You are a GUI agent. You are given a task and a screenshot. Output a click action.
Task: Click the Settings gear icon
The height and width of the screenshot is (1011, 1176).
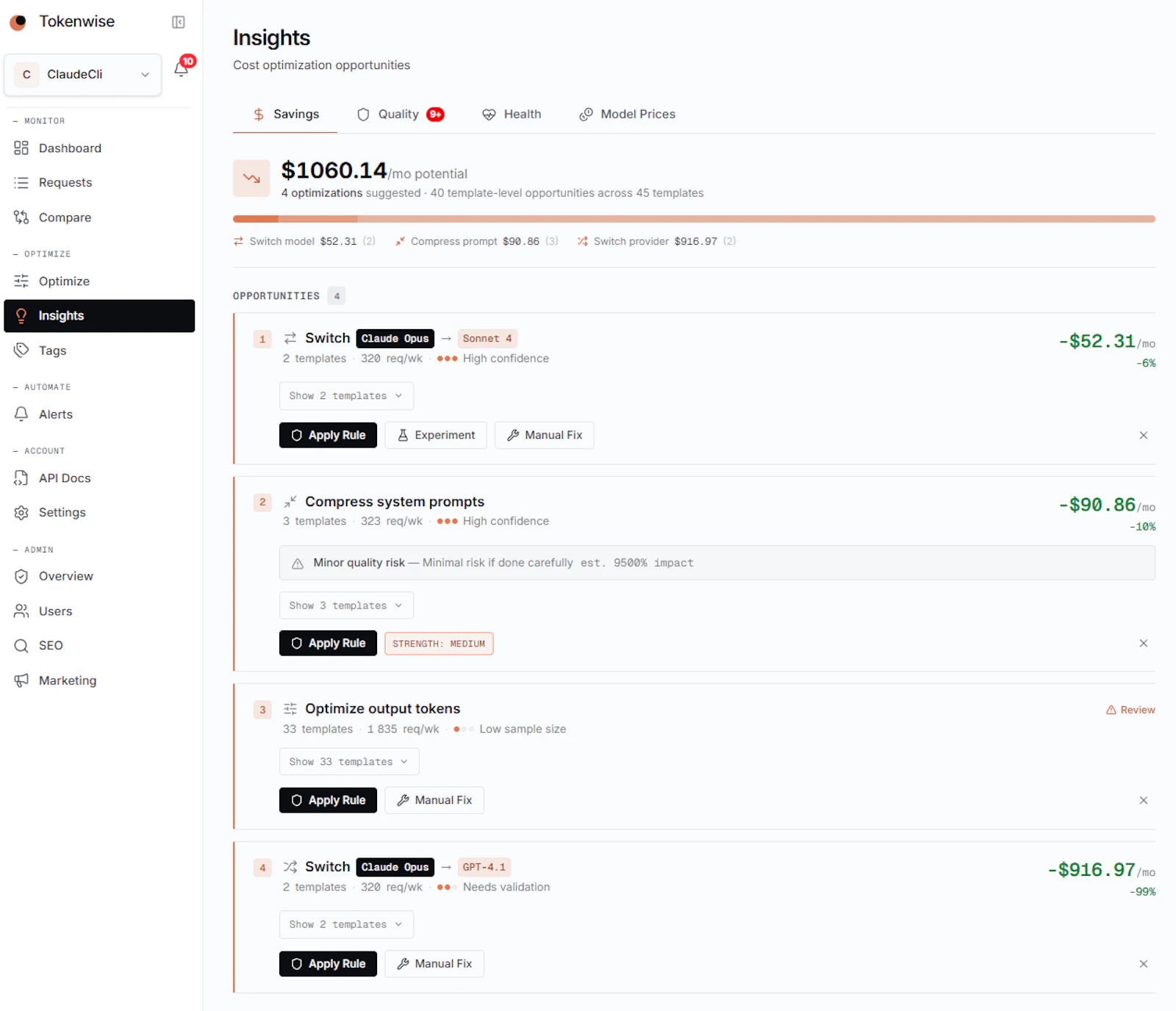(x=21, y=513)
